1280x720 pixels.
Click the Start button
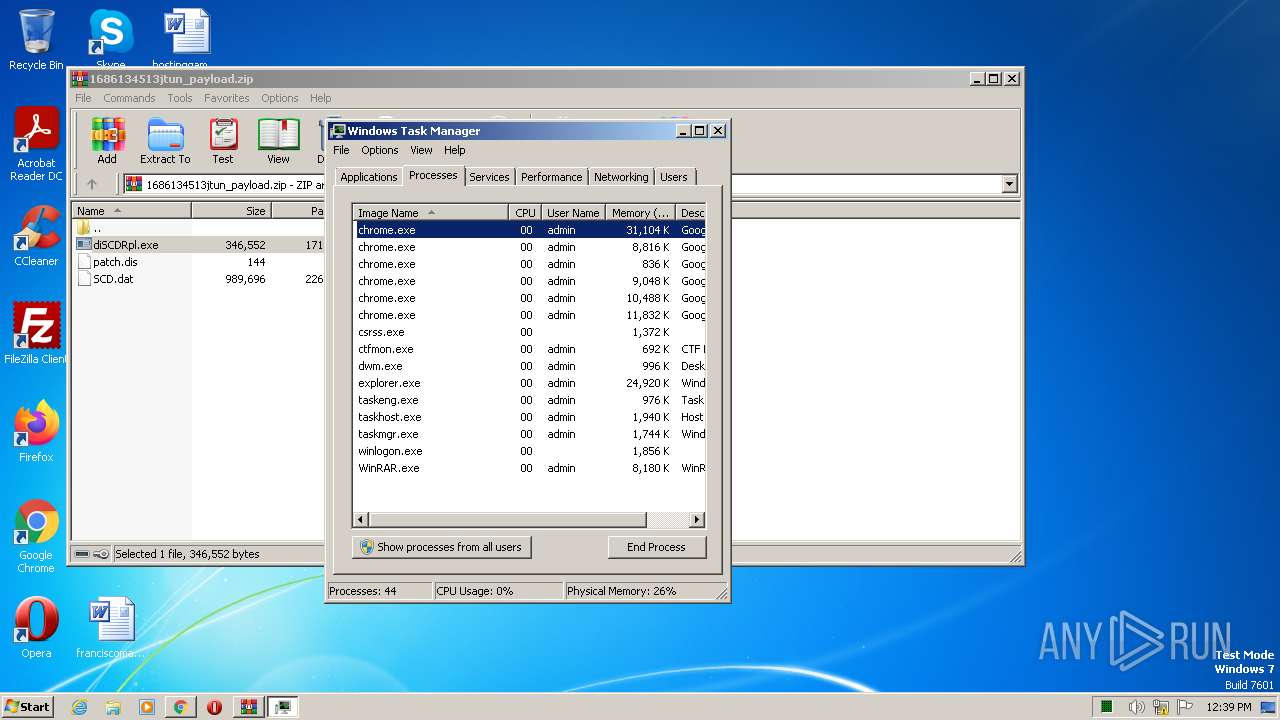point(28,707)
